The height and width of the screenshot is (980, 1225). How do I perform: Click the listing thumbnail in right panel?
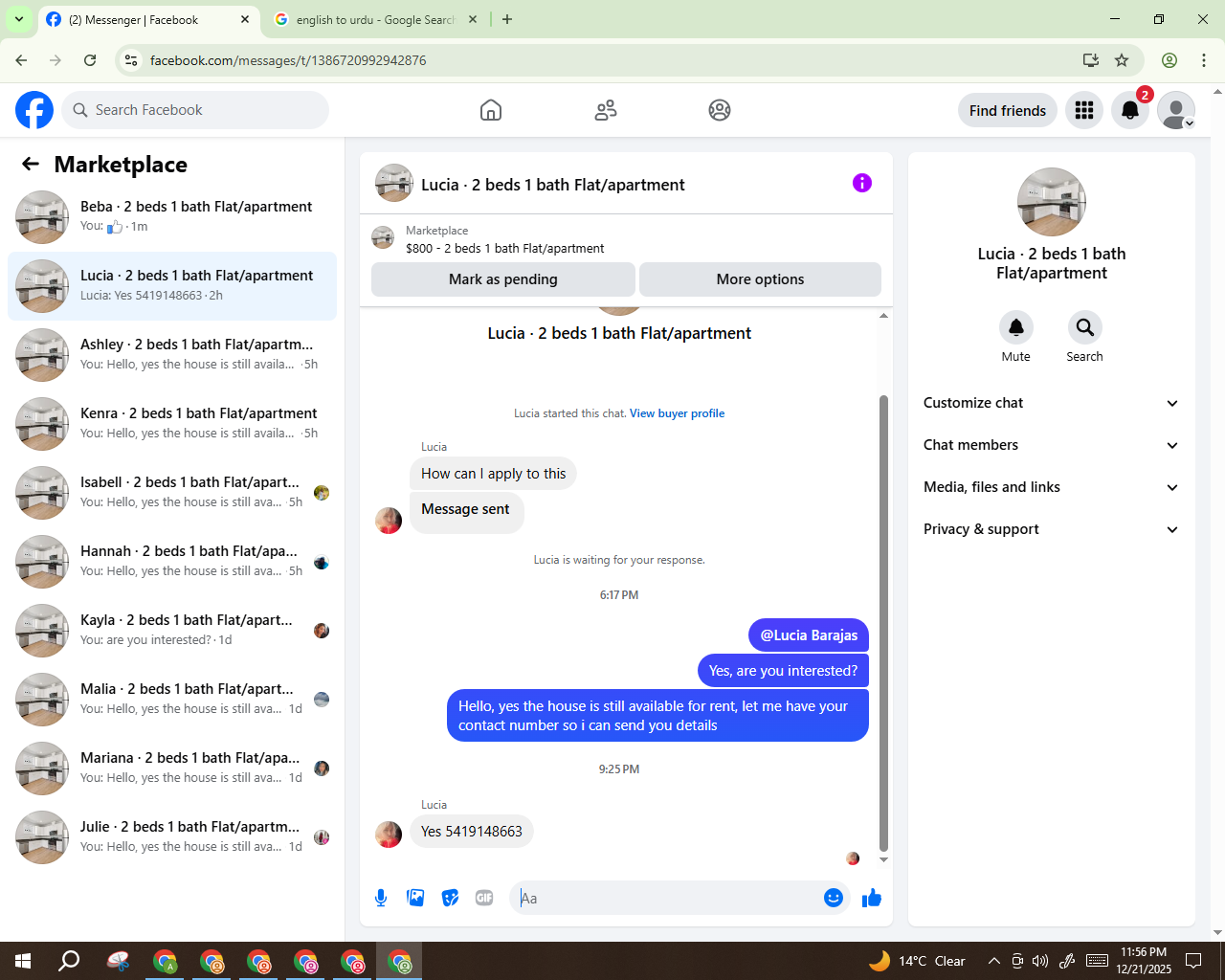[1052, 202]
